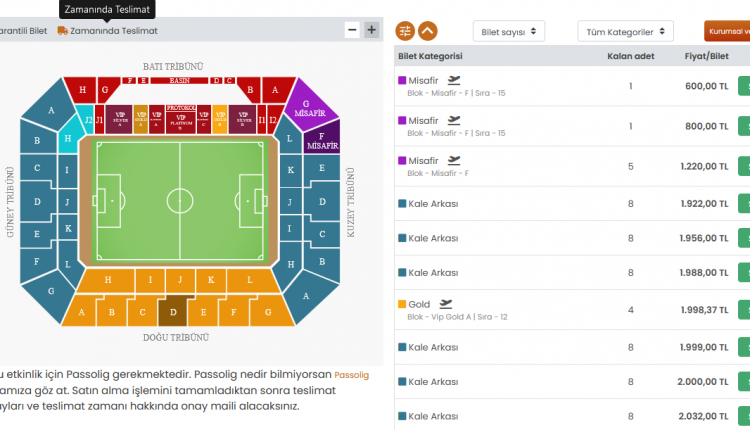Click the Zamanında Teslimat truck icon

pos(62,31)
